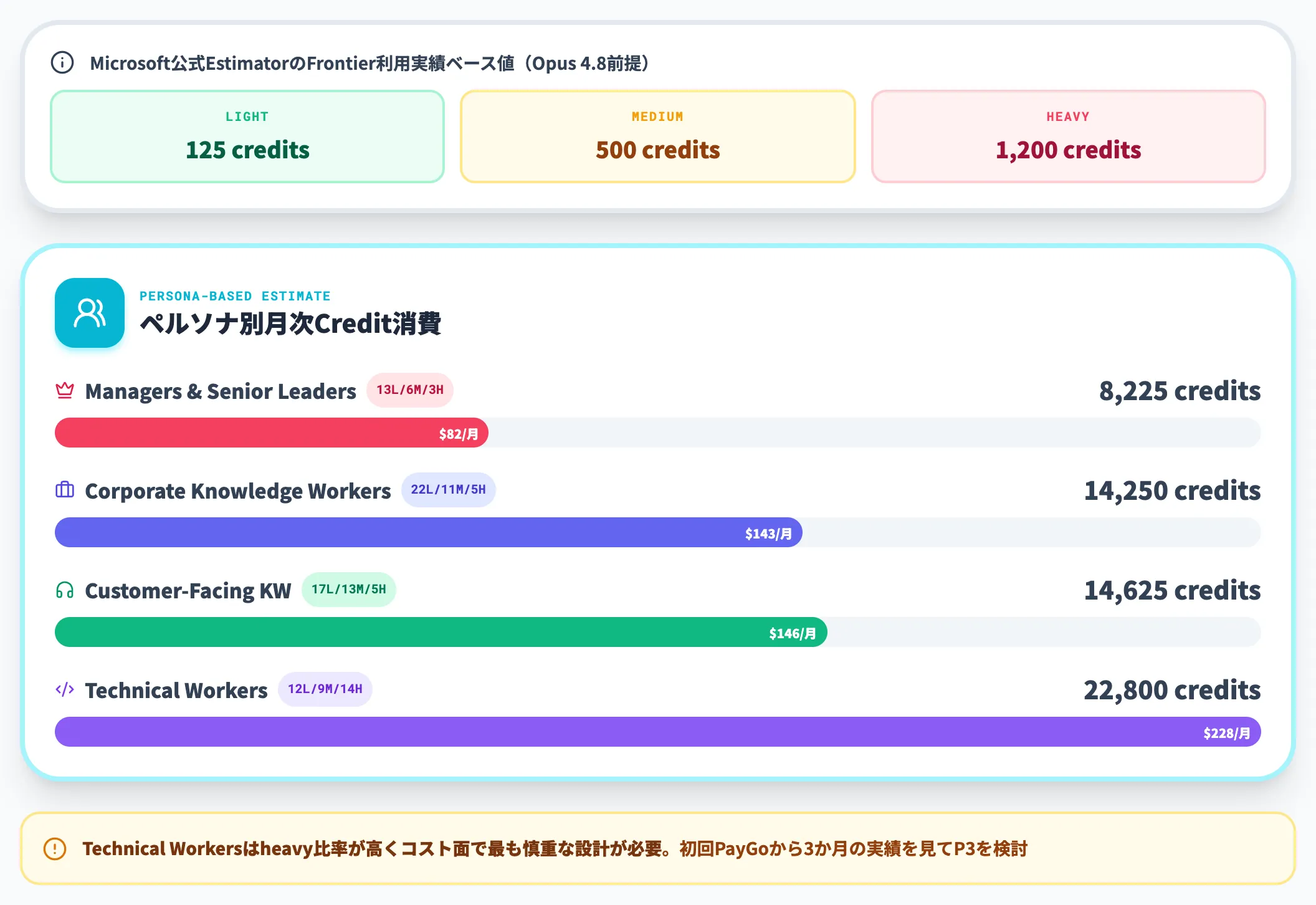Viewport: 1316px width, 905px height.
Task: Click the 14,625 credits value
Action: [1172, 591]
